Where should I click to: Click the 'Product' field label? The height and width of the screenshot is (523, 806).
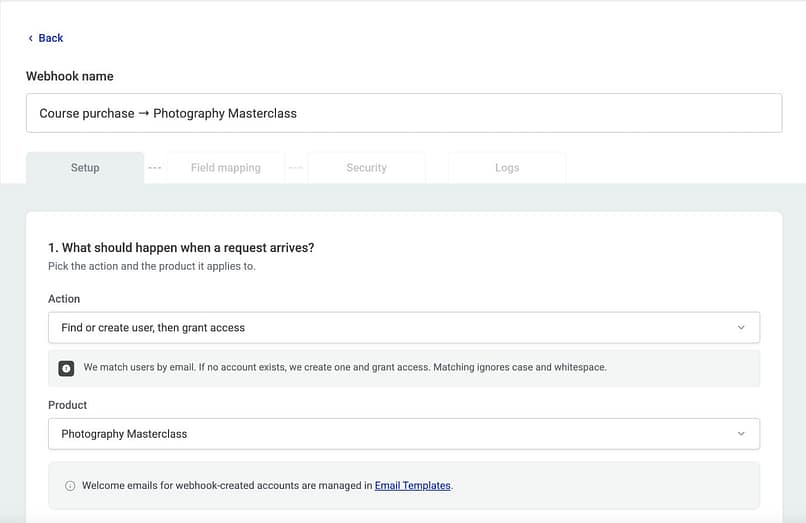pyautogui.click(x=67, y=405)
